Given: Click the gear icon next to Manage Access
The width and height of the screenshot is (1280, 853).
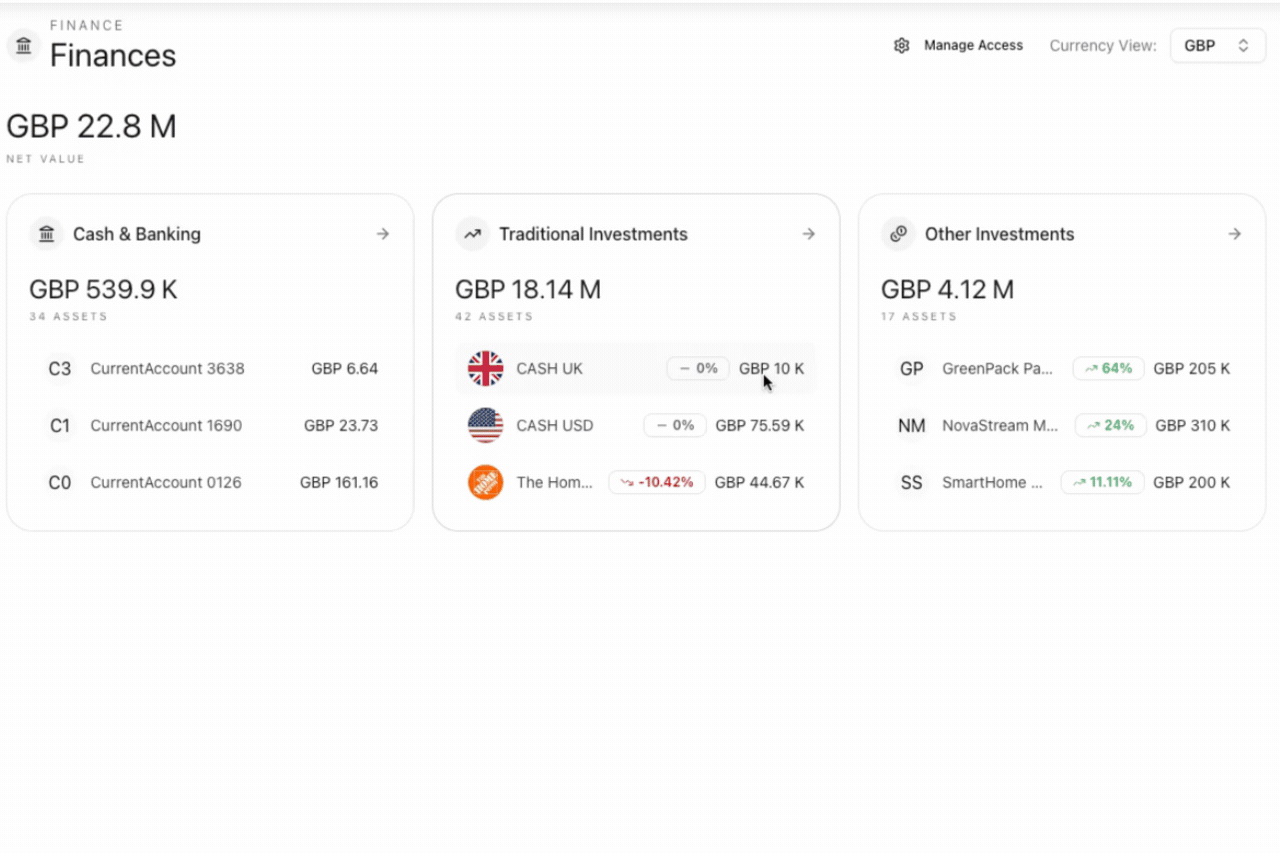Looking at the screenshot, I should click(x=901, y=46).
